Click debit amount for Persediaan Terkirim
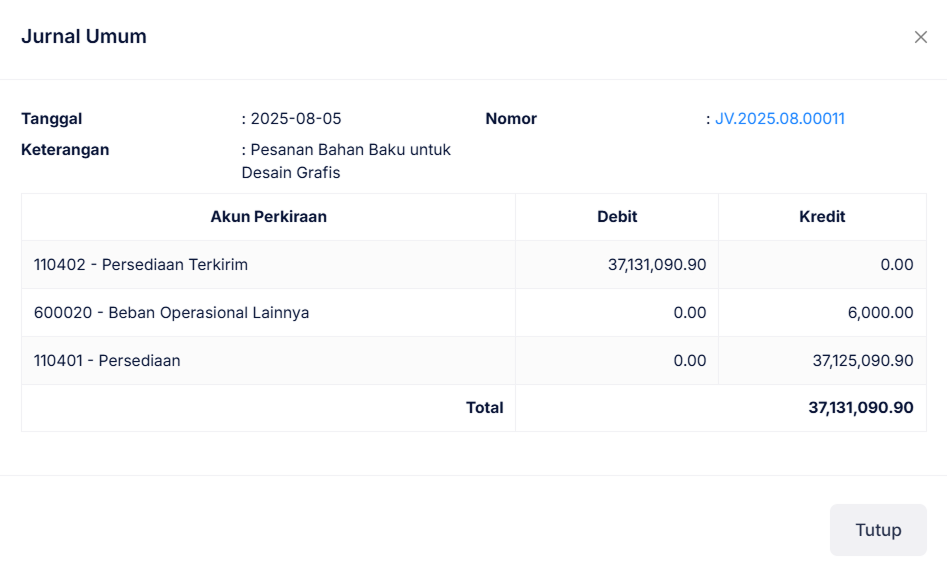The width and height of the screenshot is (947, 577). pos(657,265)
